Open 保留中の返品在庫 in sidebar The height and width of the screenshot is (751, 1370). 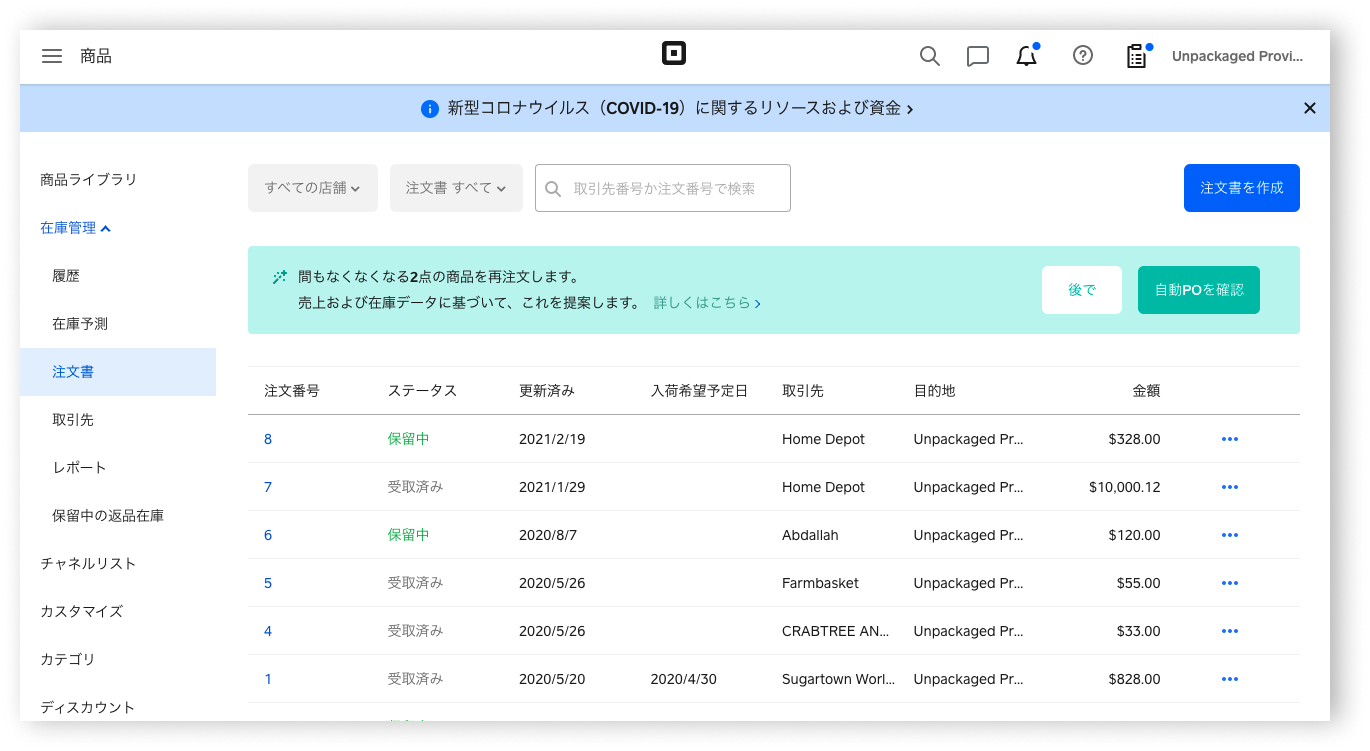point(108,516)
